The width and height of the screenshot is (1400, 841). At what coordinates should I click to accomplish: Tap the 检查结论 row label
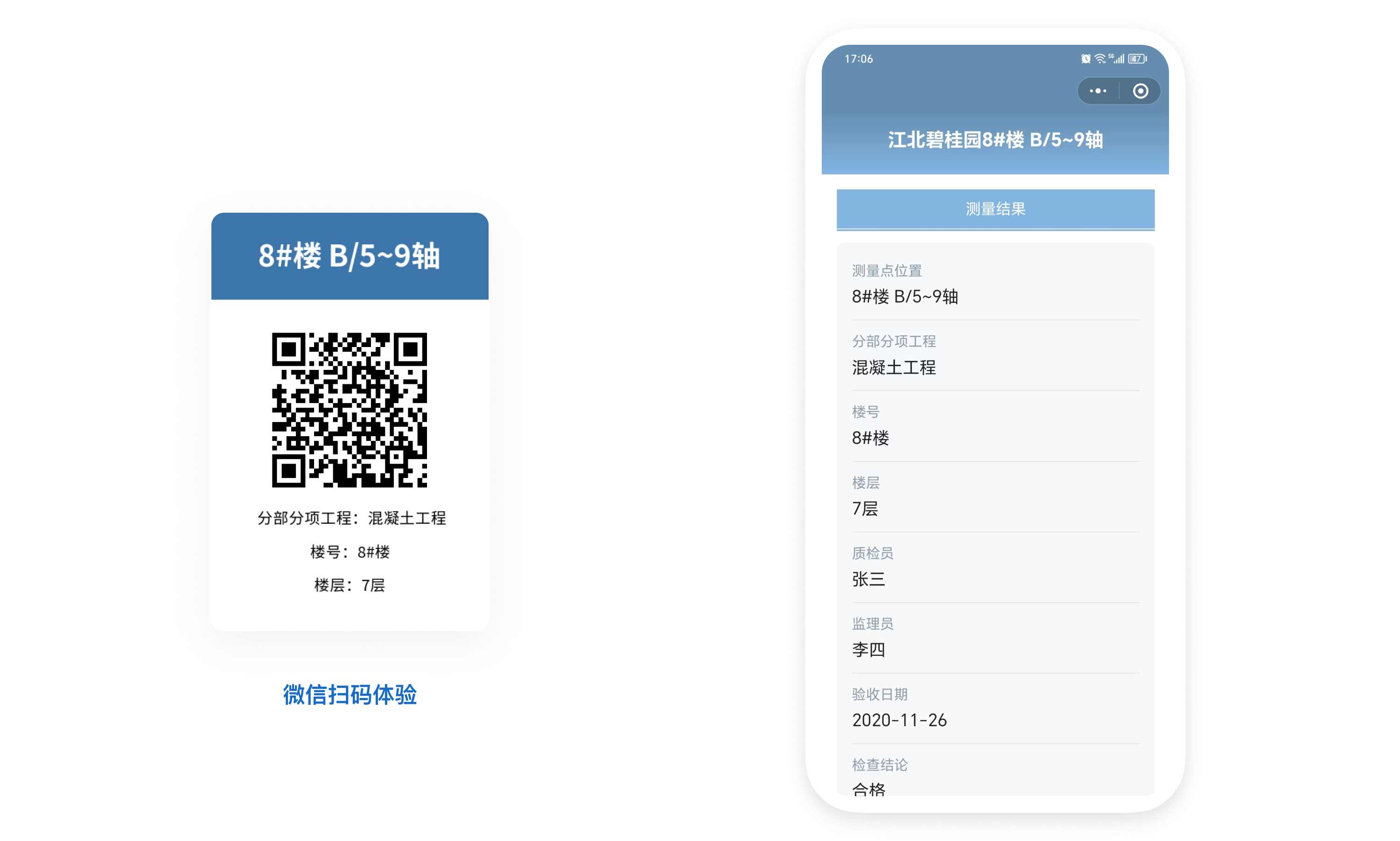coord(880,765)
